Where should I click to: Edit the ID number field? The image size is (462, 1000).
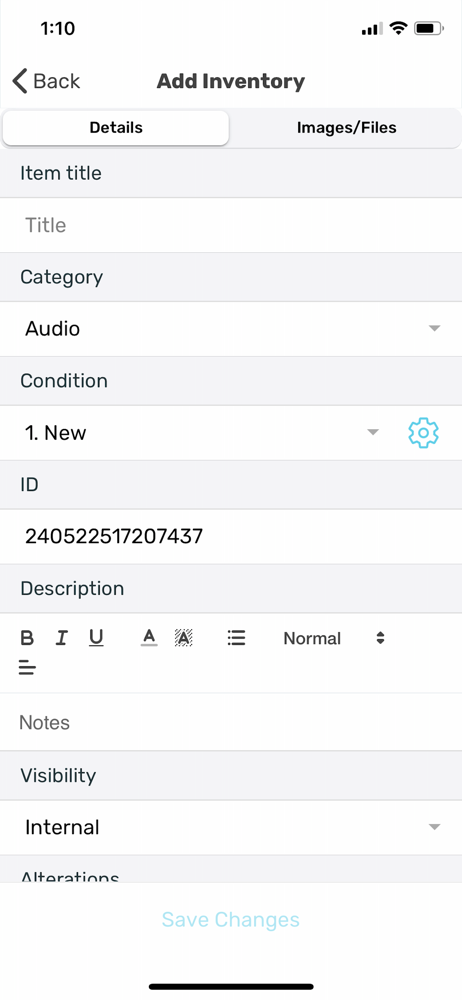pyautogui.click(x=231, y=536)
